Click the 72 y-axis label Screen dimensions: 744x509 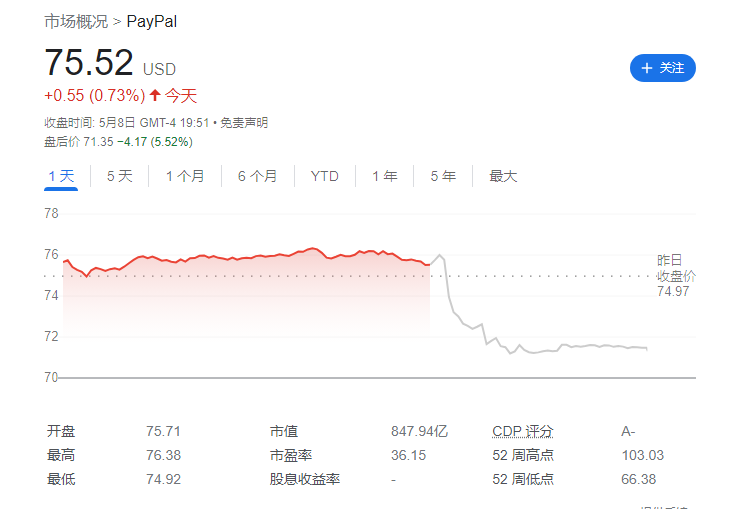51,336
